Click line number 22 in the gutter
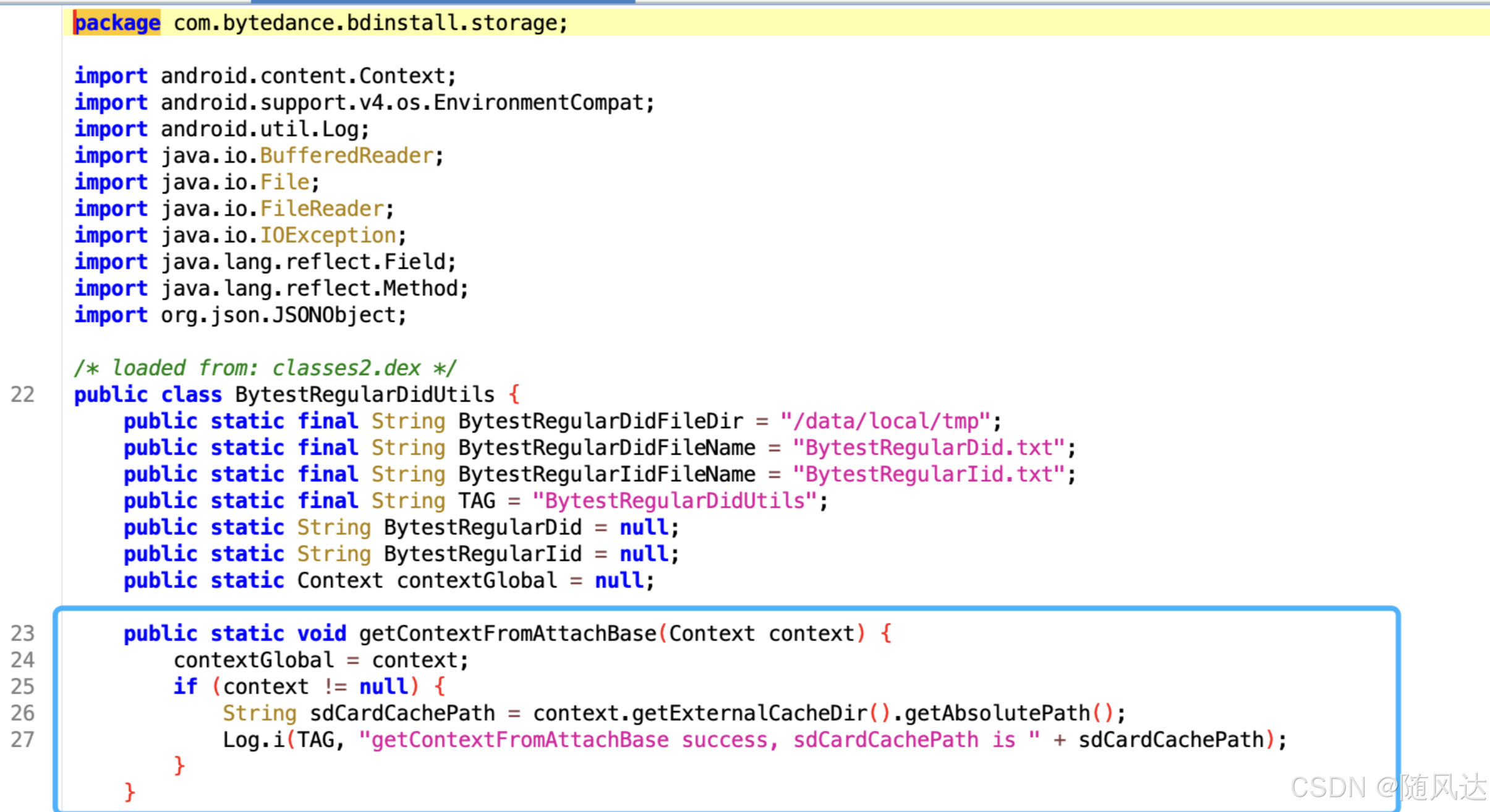 tap(23, 394)
